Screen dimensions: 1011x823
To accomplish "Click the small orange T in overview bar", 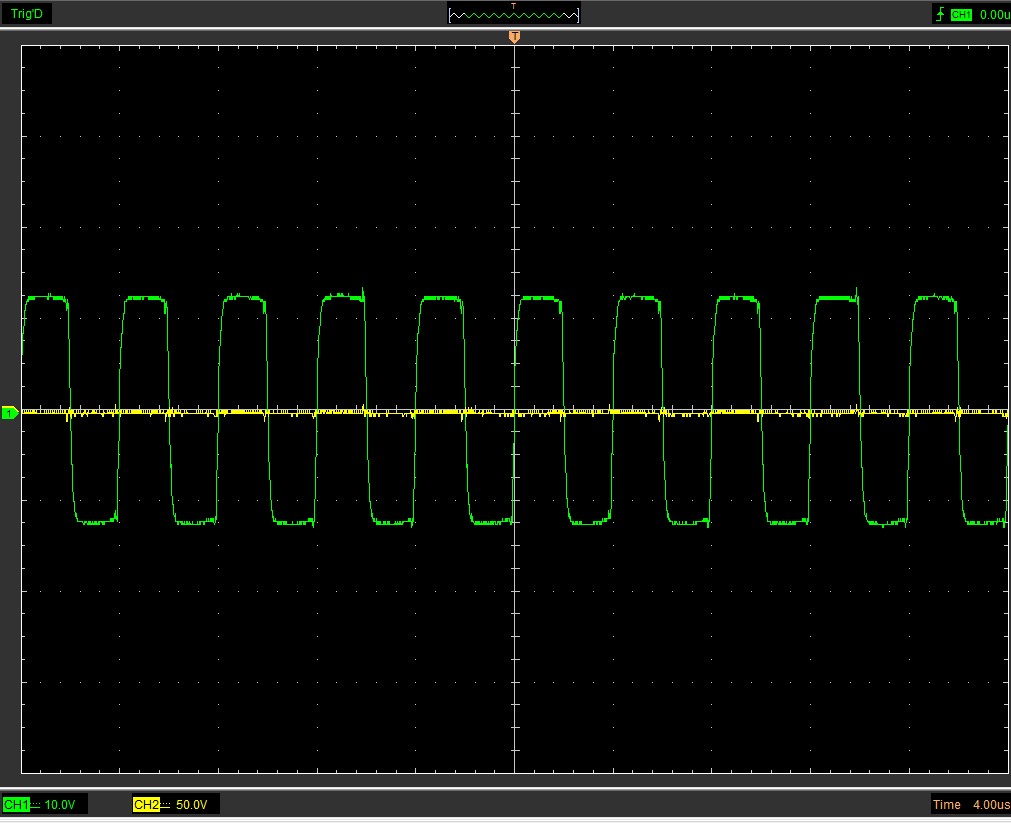I will 514,6.
